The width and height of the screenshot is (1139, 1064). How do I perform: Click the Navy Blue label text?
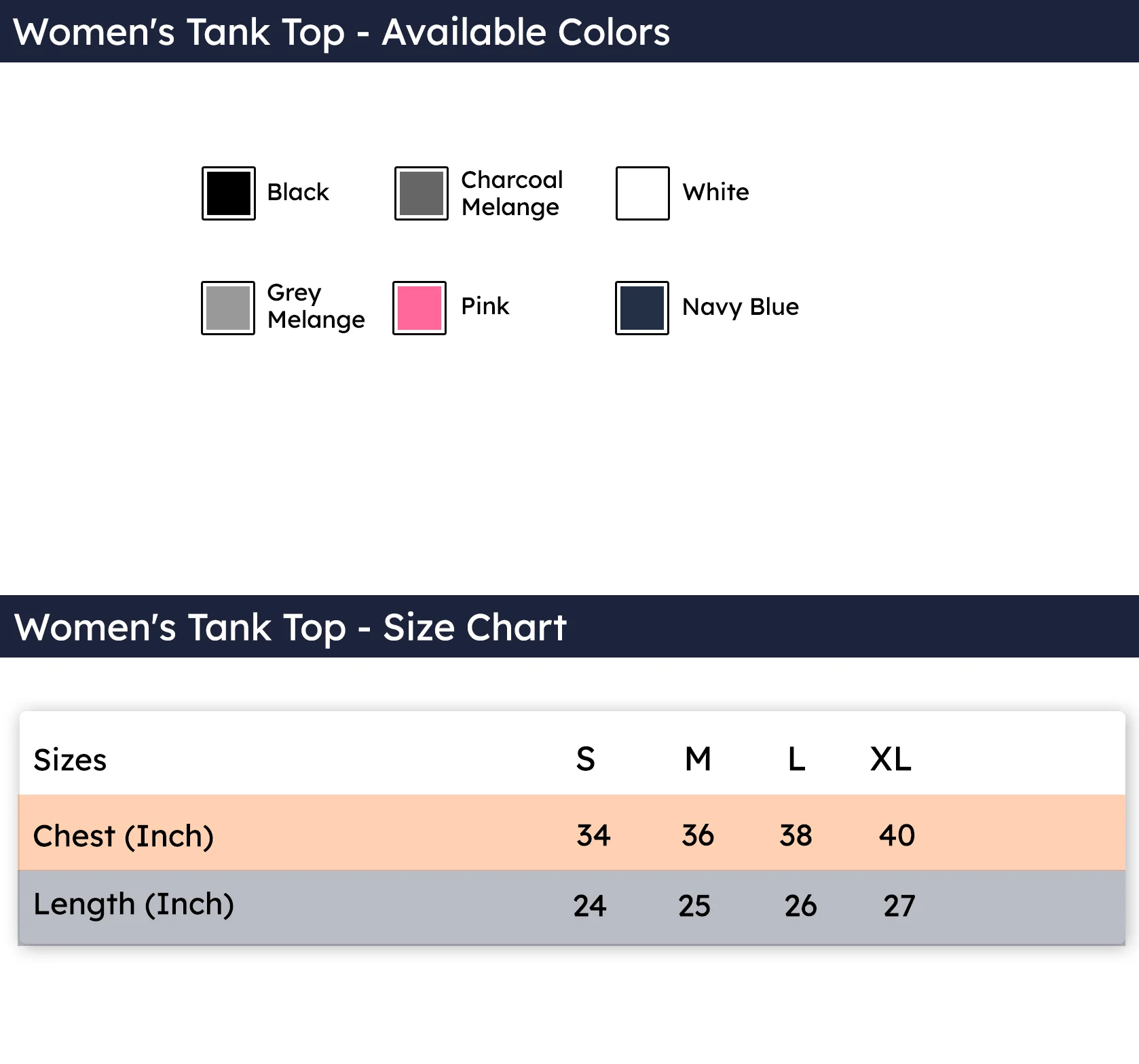click(x=740, y=307)
